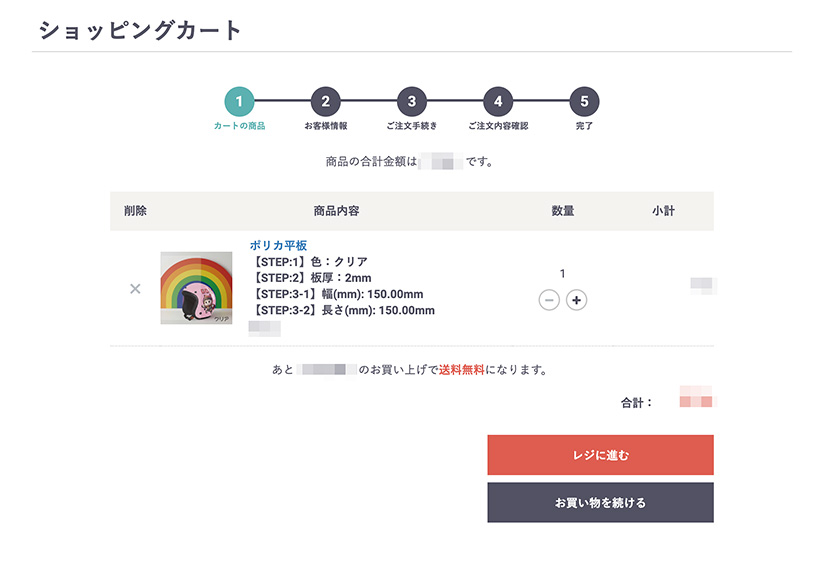This screenshot has height=563, width=828.
Task: Click the helmet product thumbnail
Action: pos(196,288)
